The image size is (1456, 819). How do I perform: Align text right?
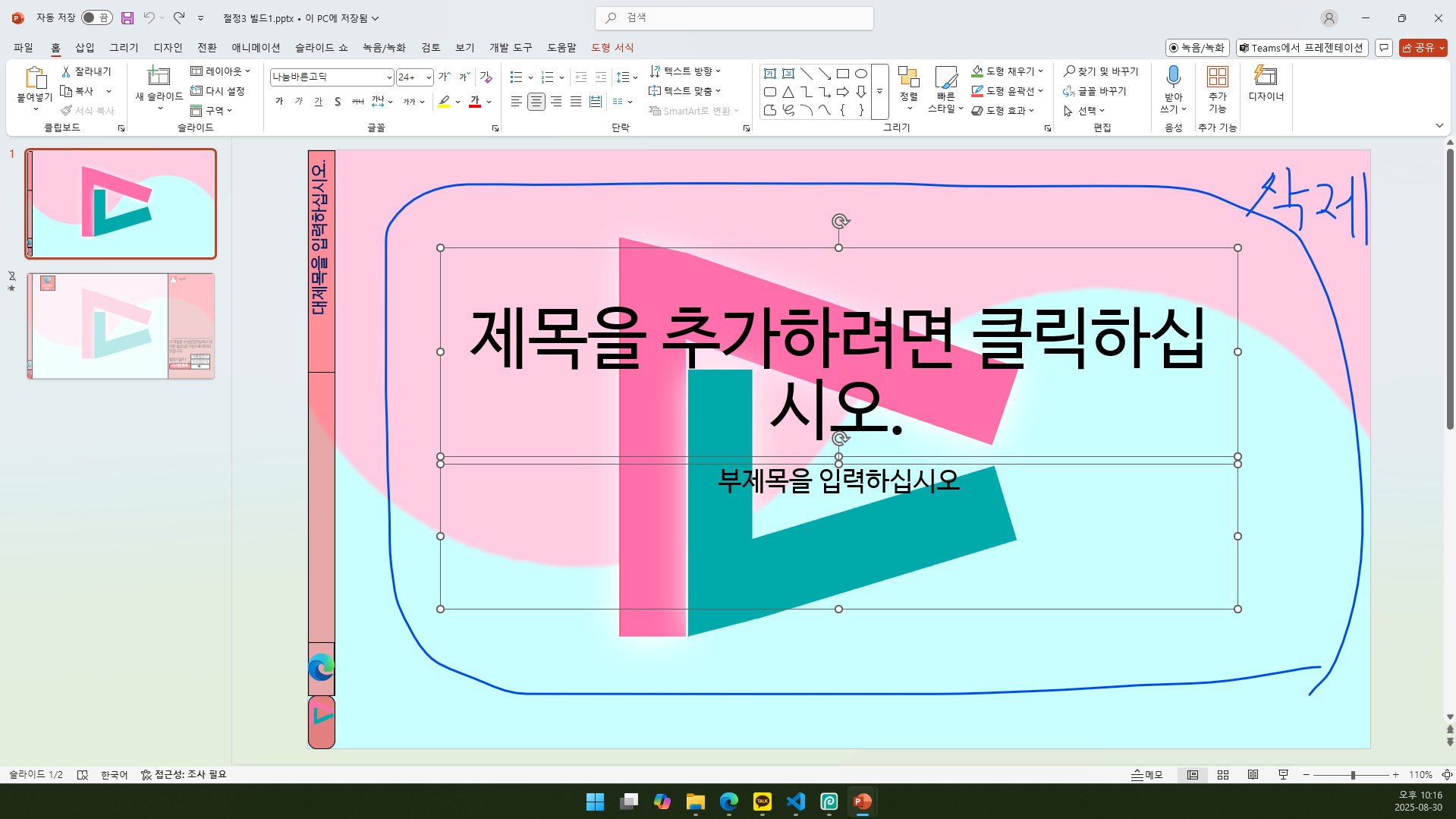pyautogui.click(x=556, y=102)
